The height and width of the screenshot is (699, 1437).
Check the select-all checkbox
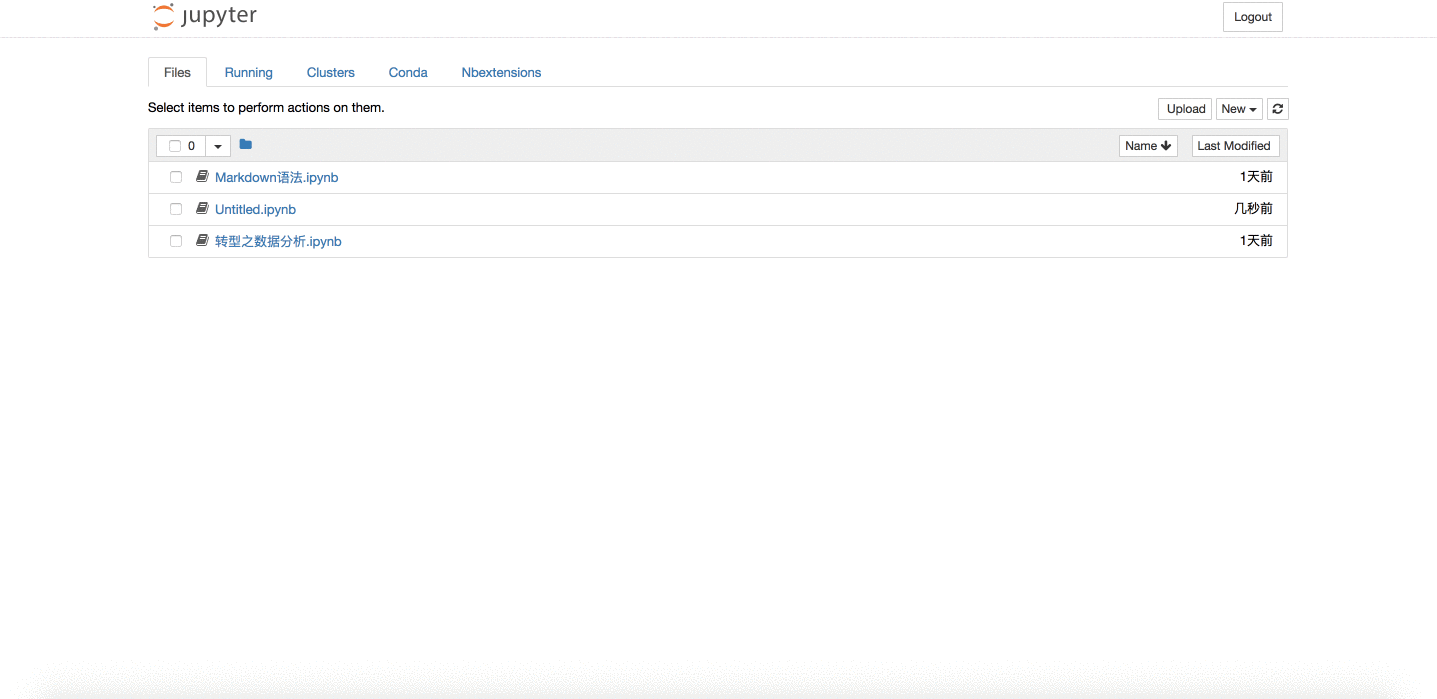175,145
